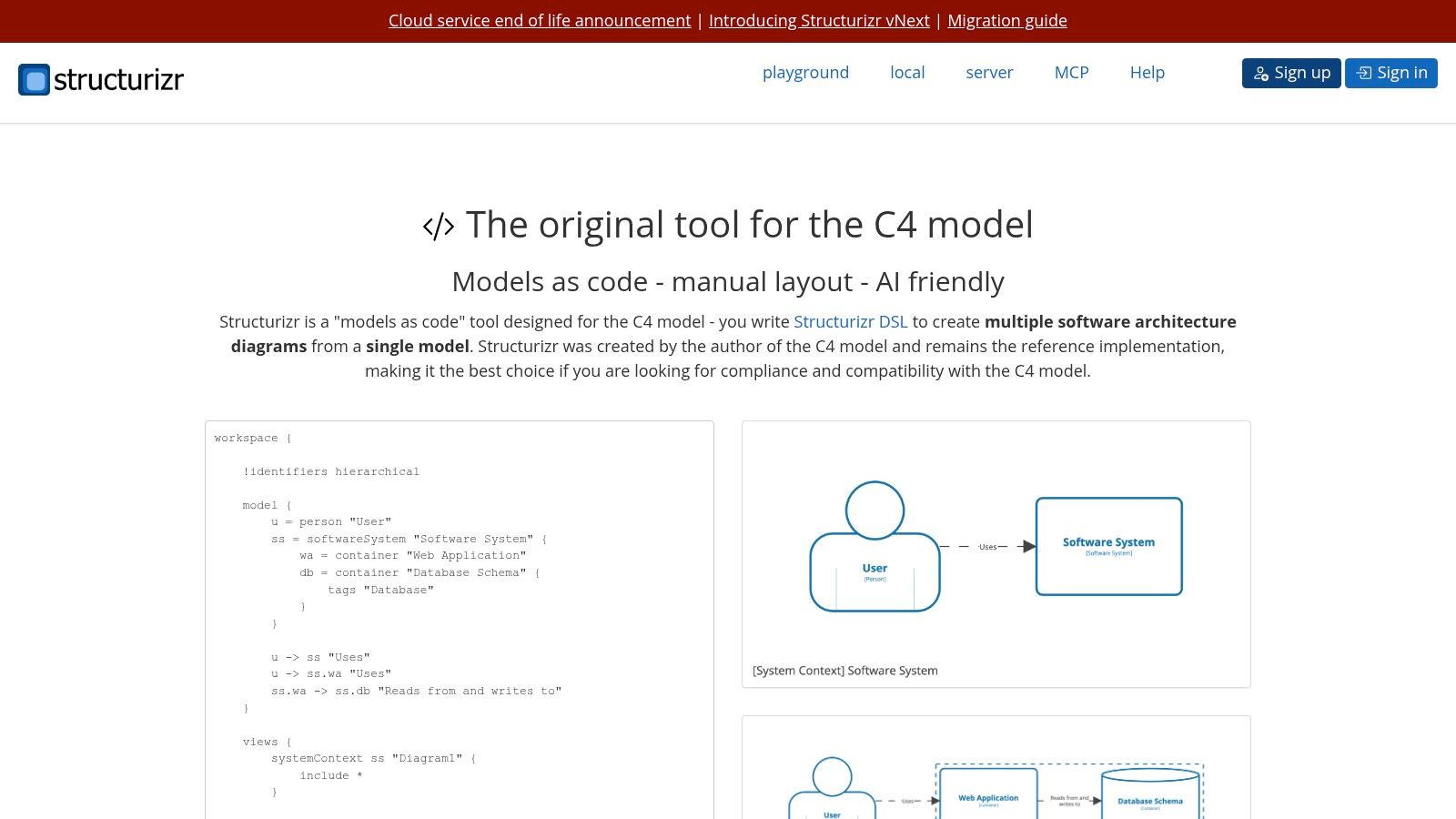Open Introducing Structurizr vNext link

[x=819, y=20]
